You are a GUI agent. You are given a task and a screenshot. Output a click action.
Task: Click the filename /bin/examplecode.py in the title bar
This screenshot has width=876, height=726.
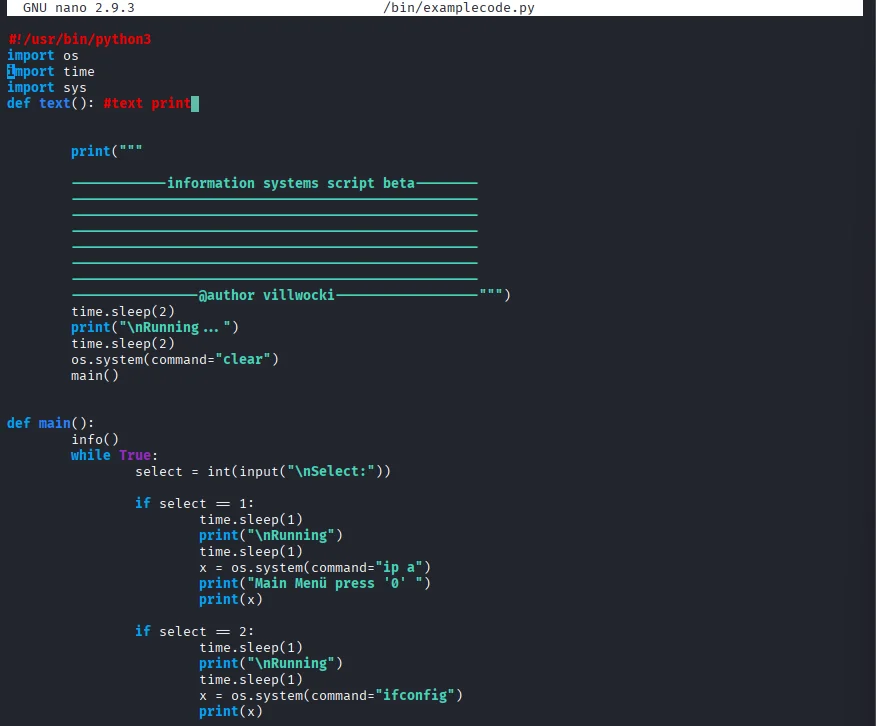pyautogui.click(x=460, y=7)
